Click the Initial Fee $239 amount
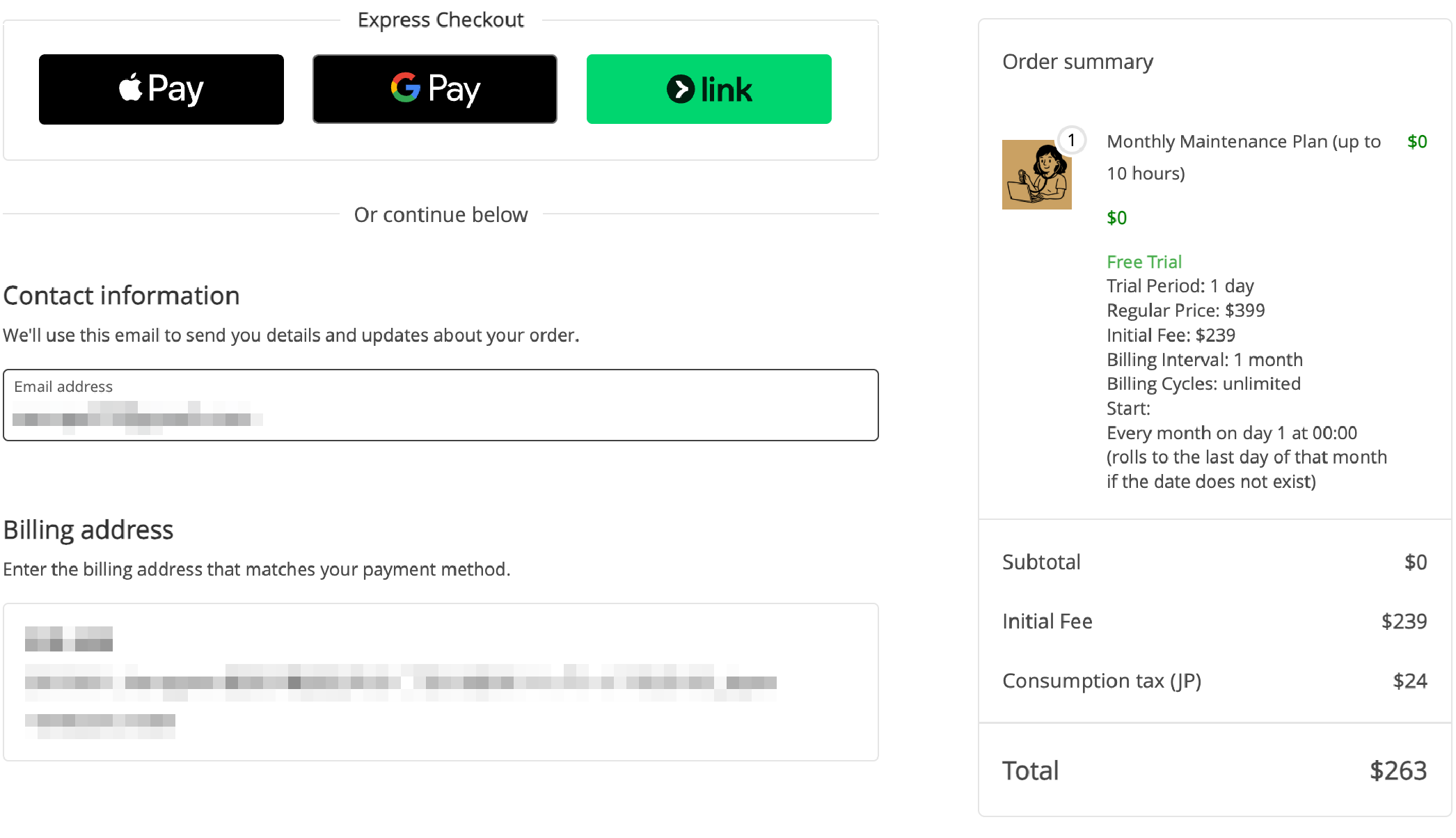The height and width of the screenshot is (838, 1456). [1404, 621]
